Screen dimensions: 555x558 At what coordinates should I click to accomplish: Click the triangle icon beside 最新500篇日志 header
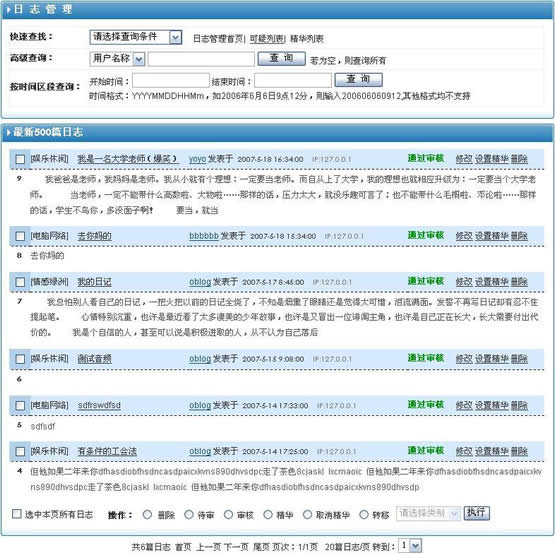pyautogui.click(x=9, y=133)
